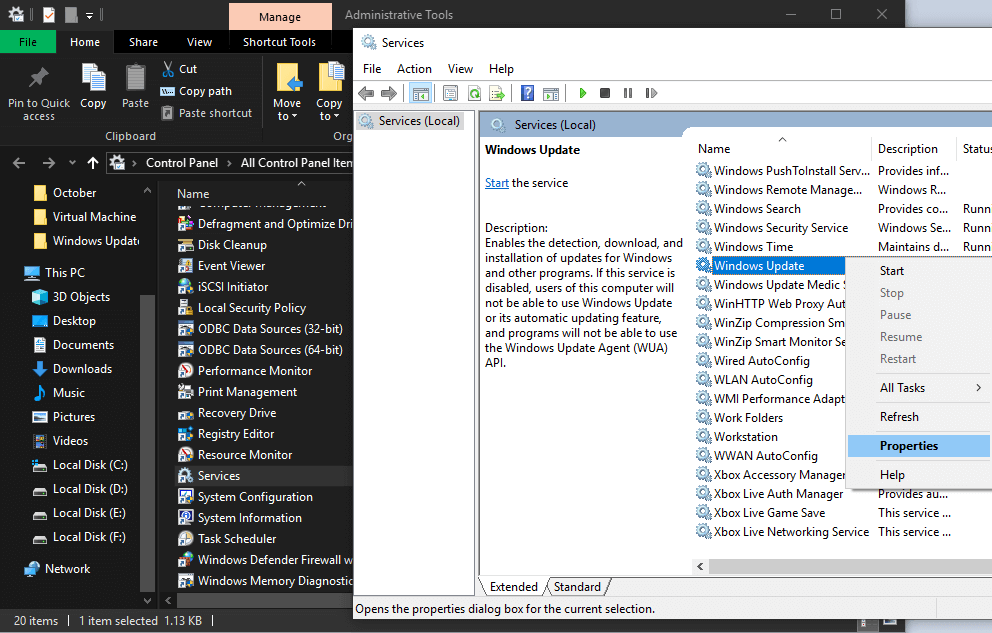Open Help using the blue question mark icon
Screen dimensions: 992x633
click(x=527, y=93)
